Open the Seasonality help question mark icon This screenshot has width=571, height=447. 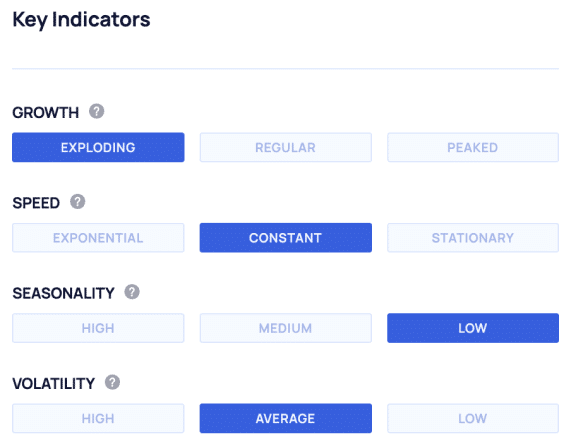click(132, 292)
